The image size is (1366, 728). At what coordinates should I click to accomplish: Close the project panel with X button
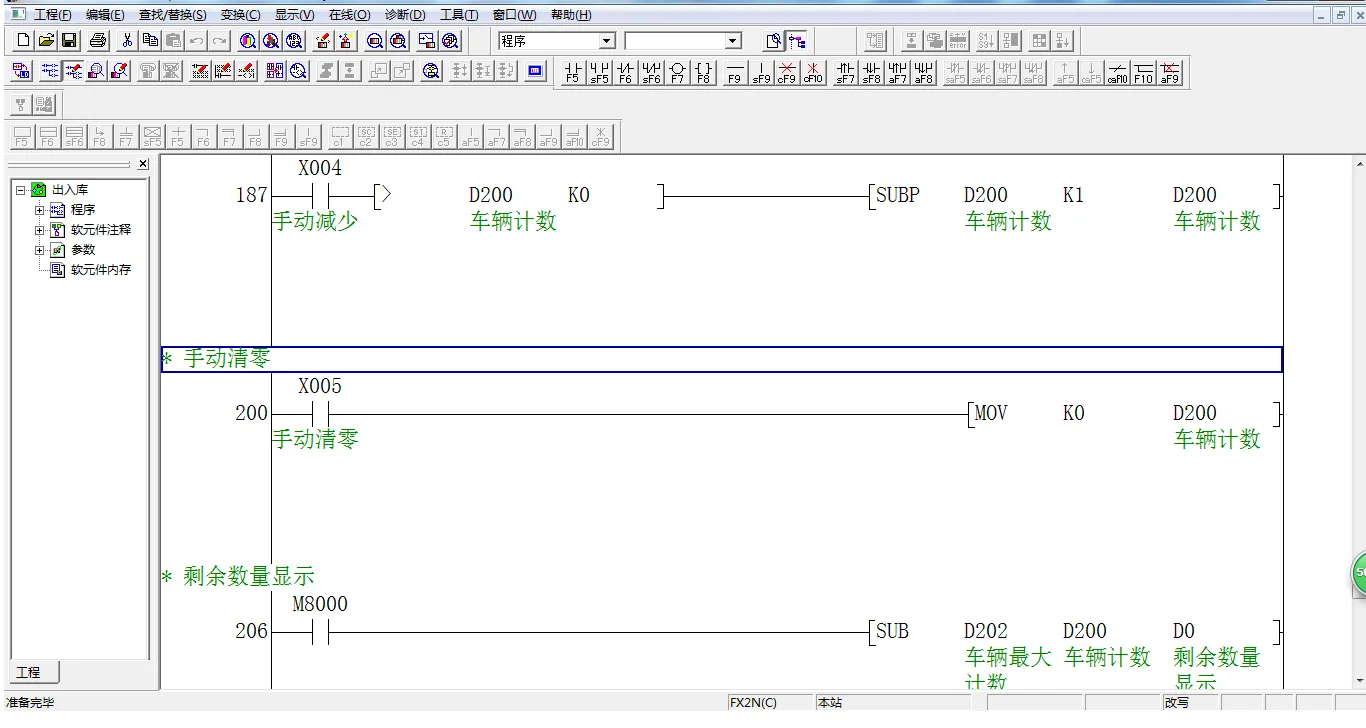142,164
